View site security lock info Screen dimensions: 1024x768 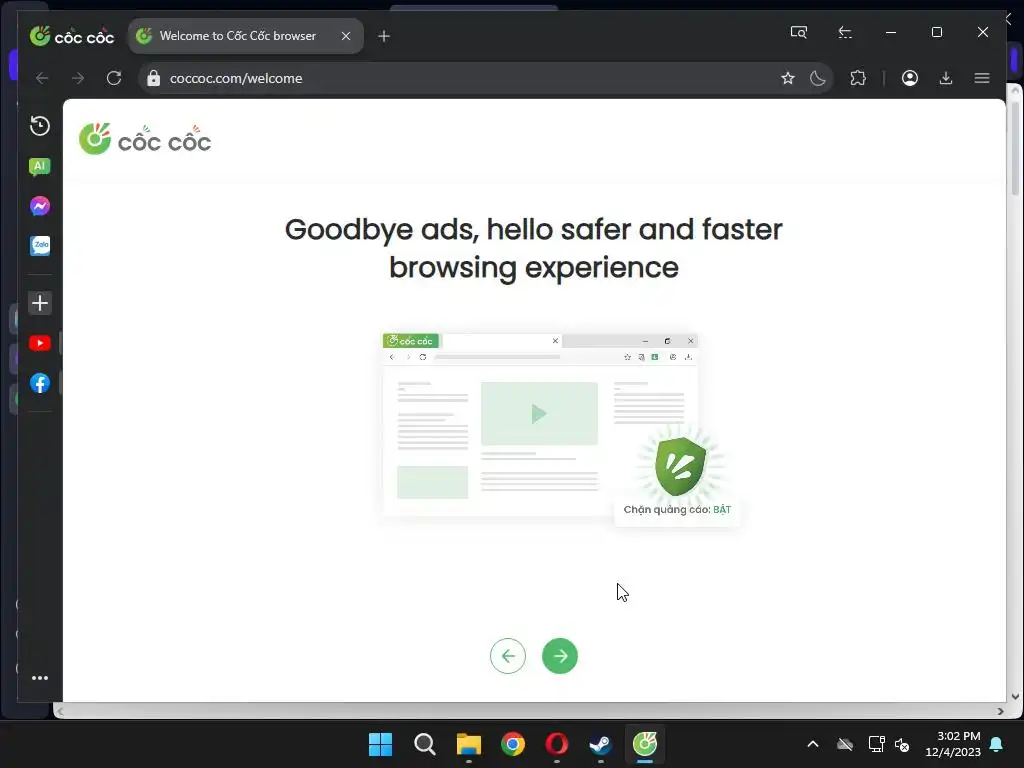click(153, 78)
